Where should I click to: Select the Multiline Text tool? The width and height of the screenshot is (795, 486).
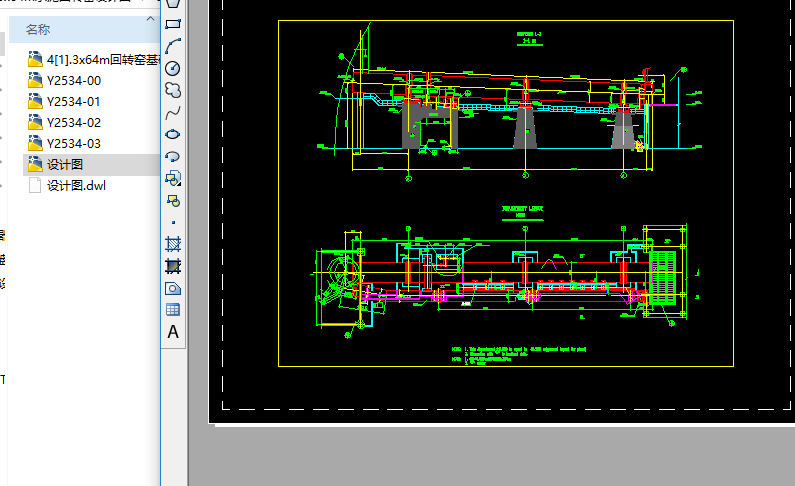pyautogui.click(x=173, y=332)
